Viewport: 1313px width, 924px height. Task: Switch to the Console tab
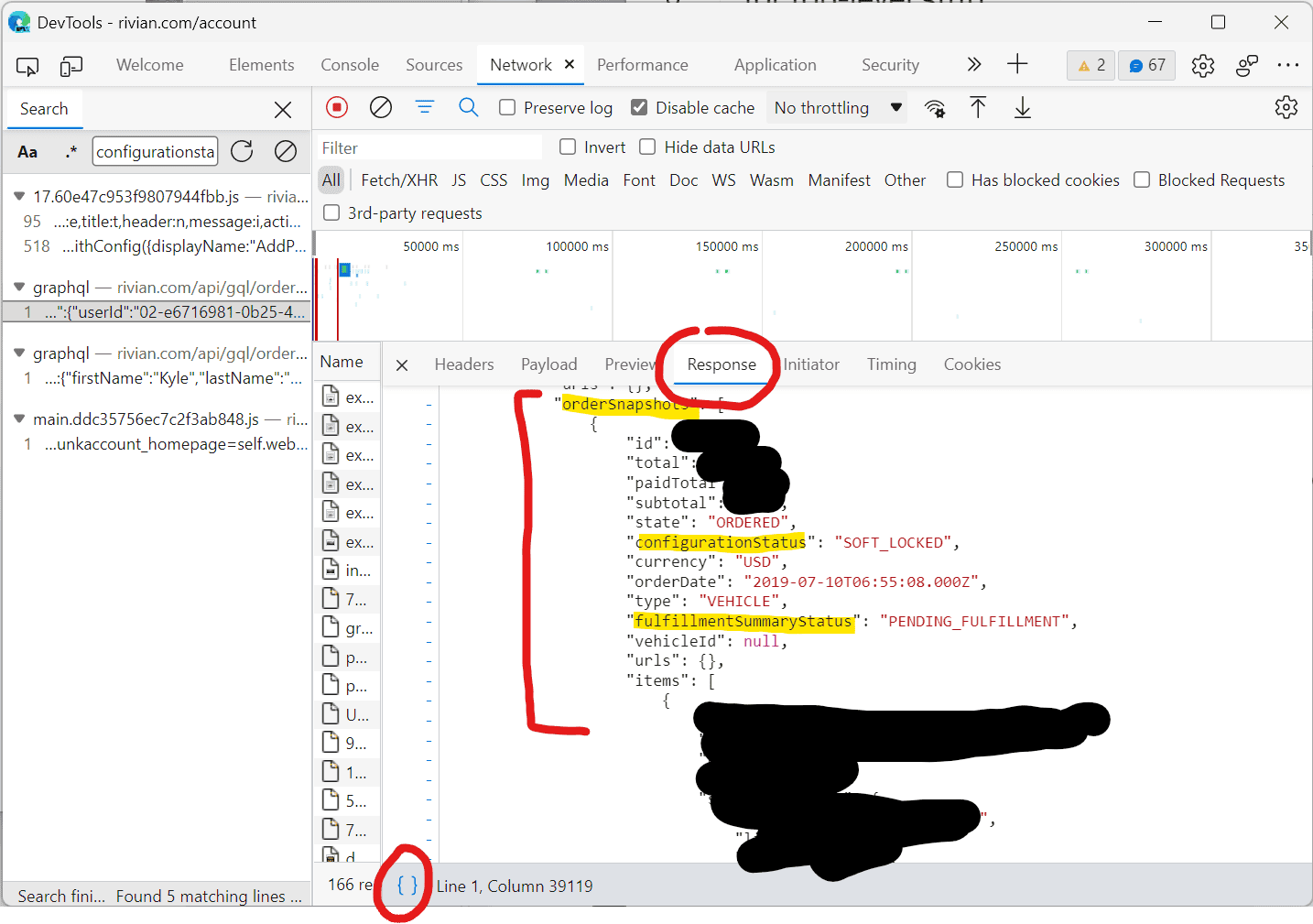click(350, 65)
